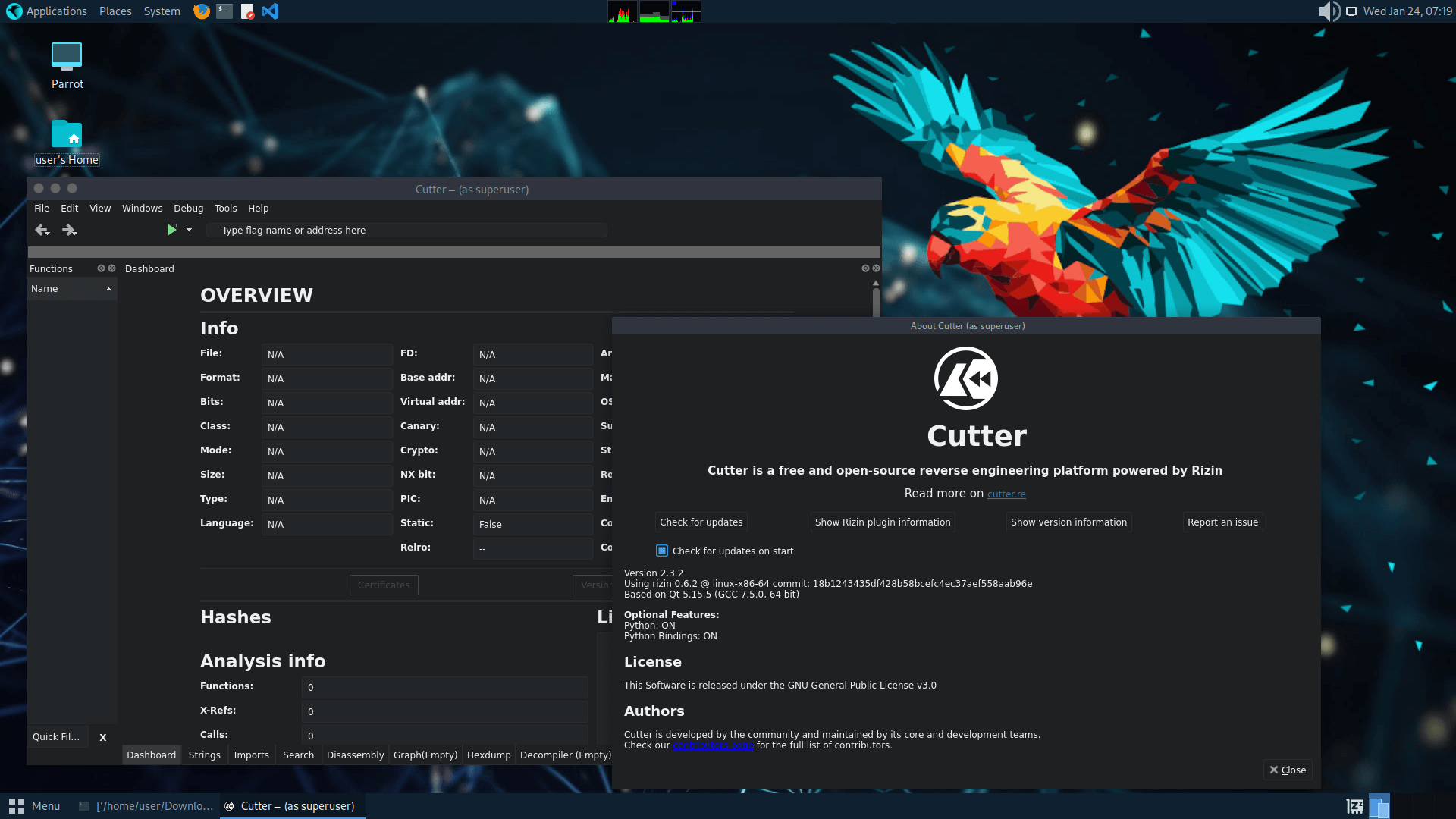Open the Places menu

[115, 11]
